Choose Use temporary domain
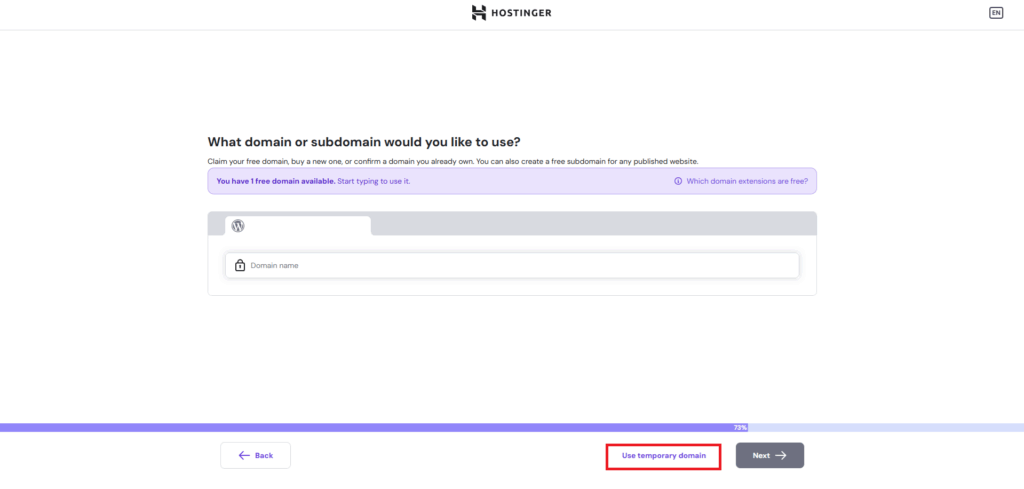The height and width of the screenshot is (489, 1024). tap(663, 456)
